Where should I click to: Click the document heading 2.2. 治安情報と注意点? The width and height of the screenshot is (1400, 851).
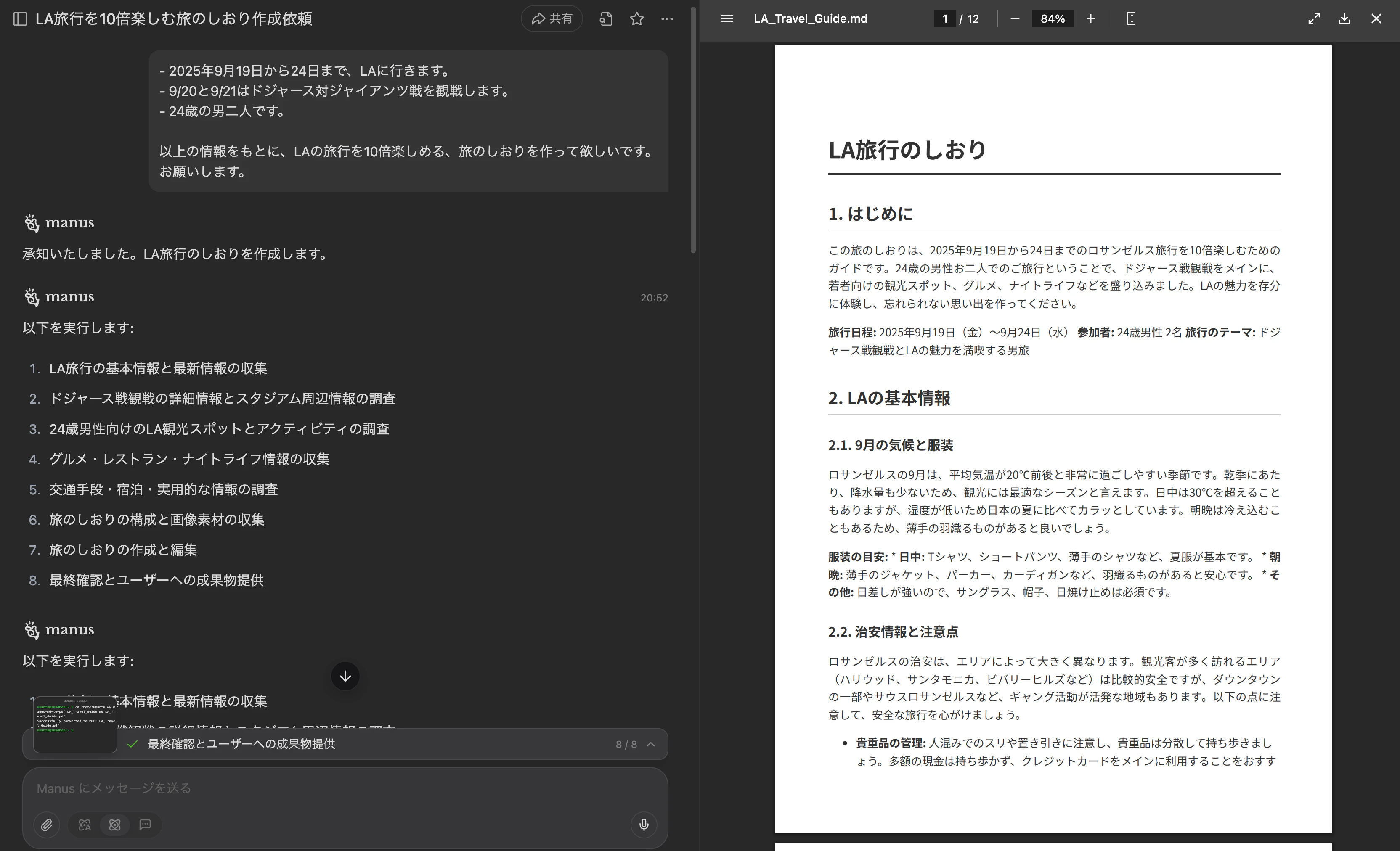[893, 632]
